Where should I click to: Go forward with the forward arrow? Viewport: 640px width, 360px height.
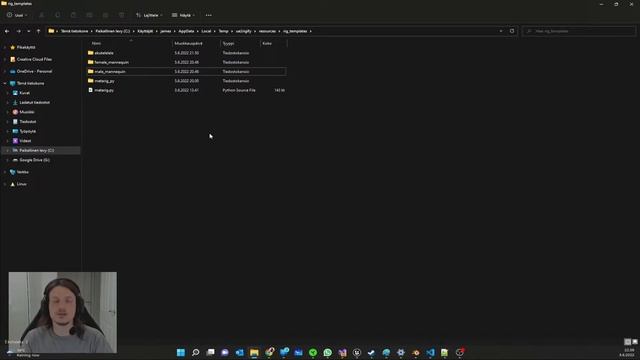click(x=18, y=31)
